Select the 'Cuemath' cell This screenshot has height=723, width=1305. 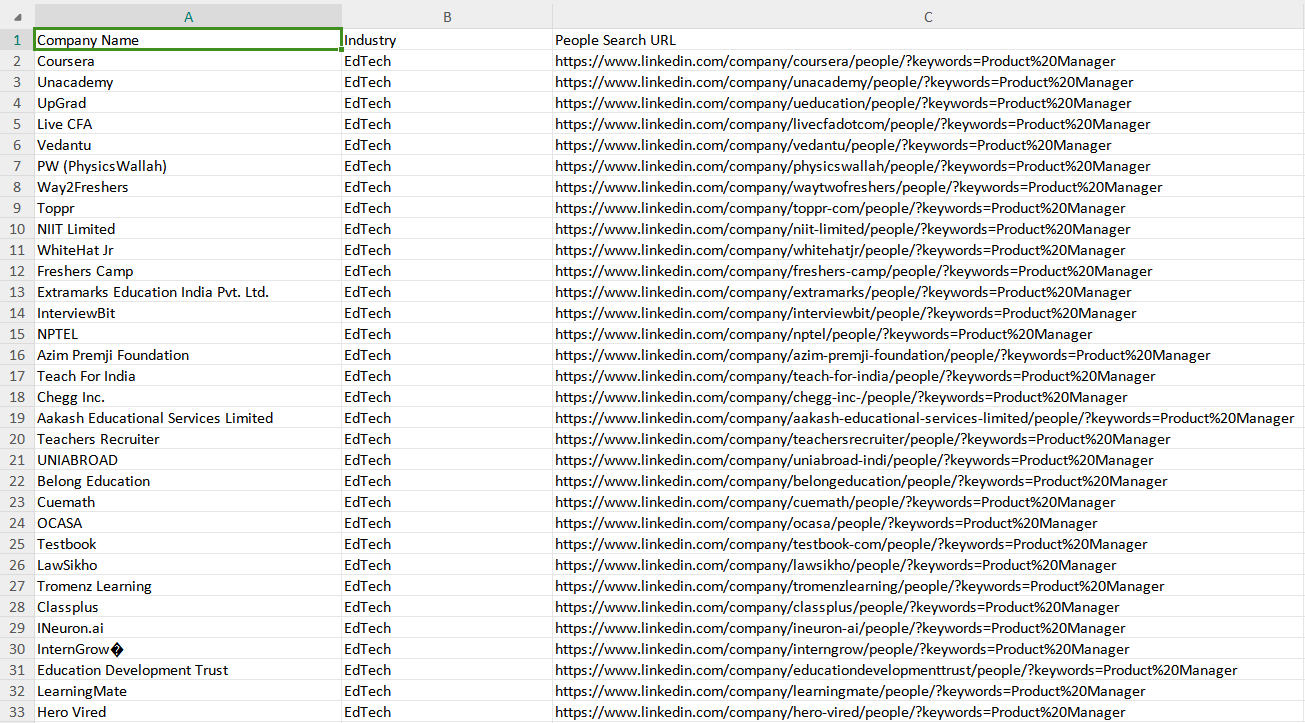coord(188,502)
